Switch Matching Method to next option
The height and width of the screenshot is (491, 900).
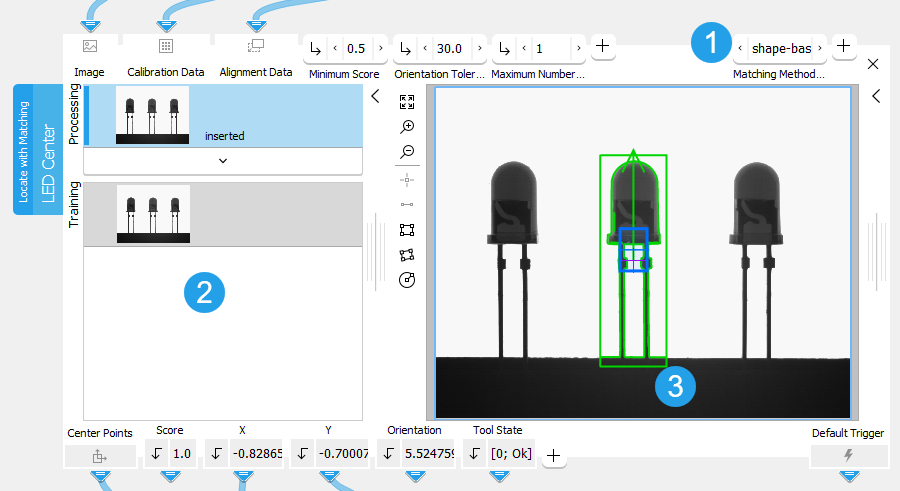point(820,48)
